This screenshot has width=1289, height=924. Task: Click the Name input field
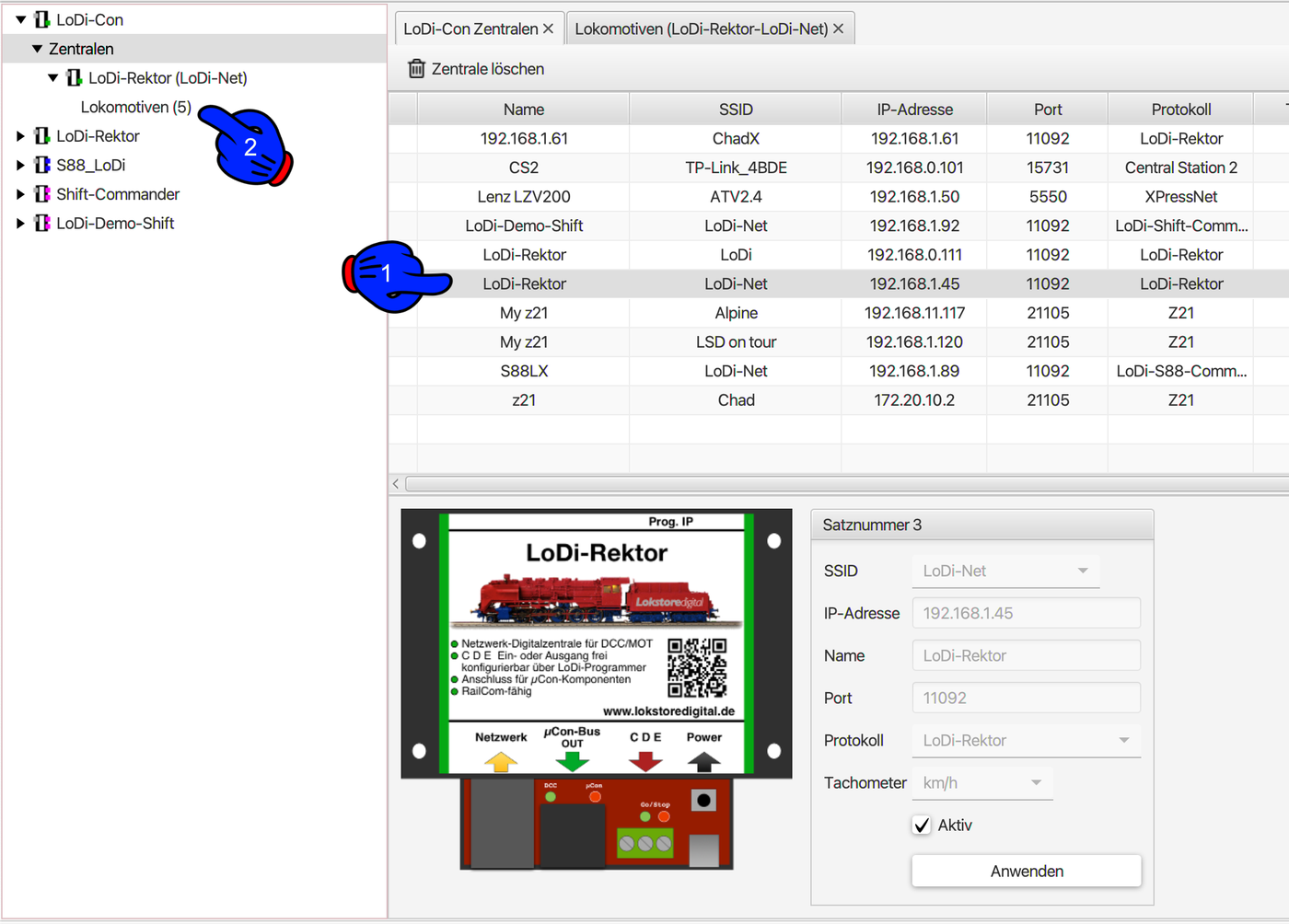pyautogui.click(x=1027, y=655)
